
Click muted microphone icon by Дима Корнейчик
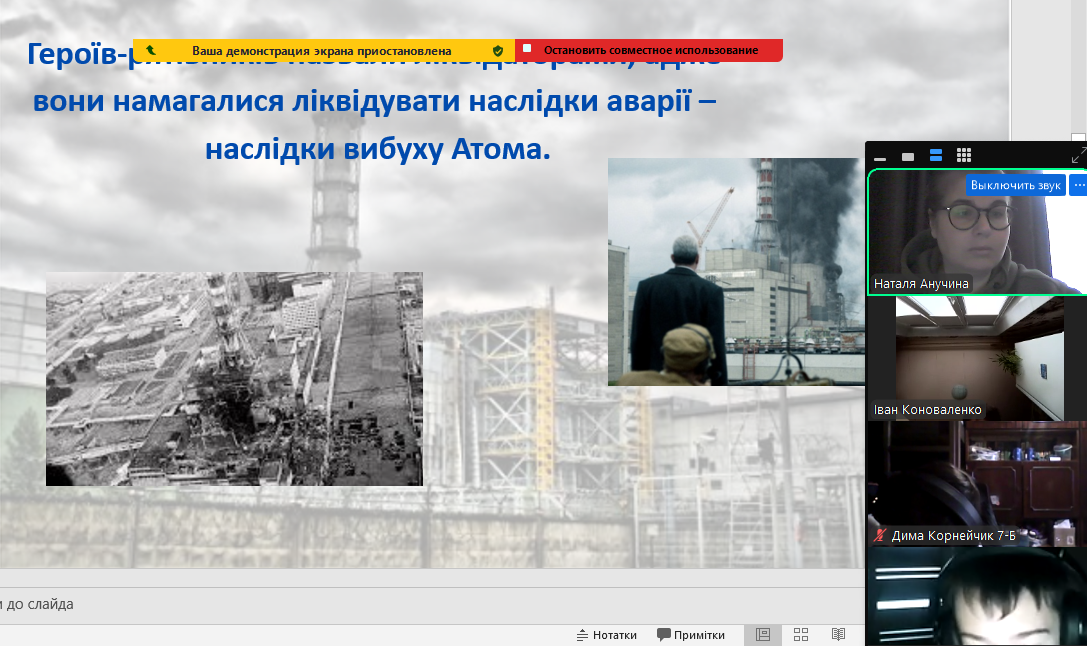coord(880,536)
